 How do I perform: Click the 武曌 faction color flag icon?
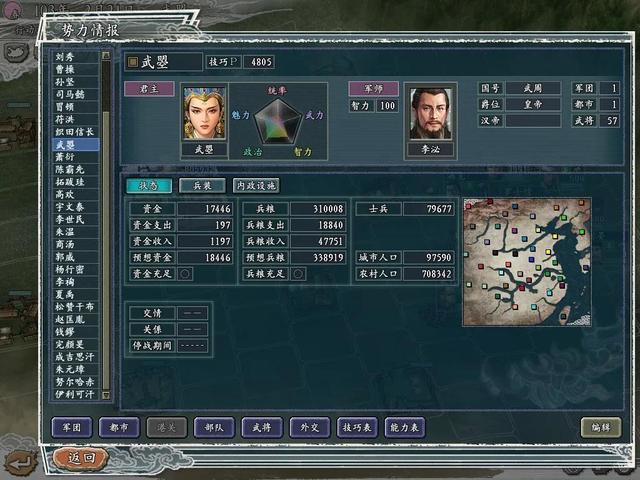[x=133, y=62]
